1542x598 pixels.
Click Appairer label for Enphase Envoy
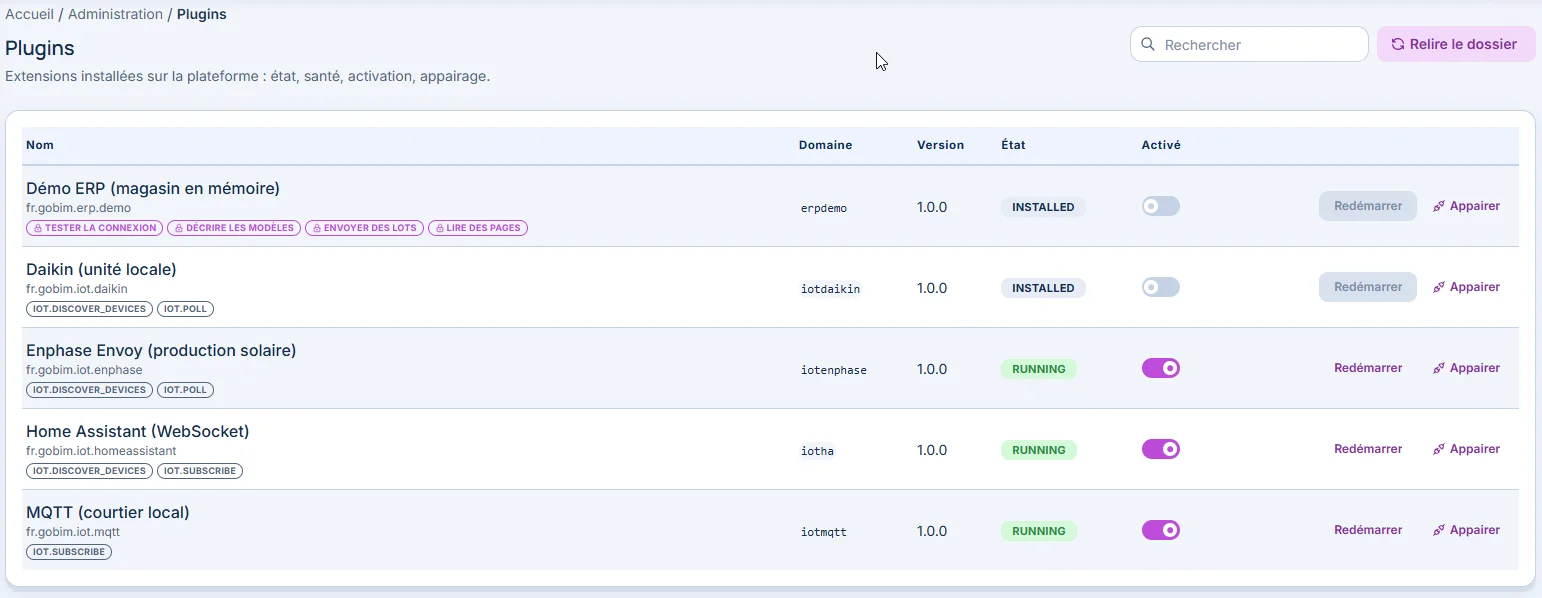1475,368
